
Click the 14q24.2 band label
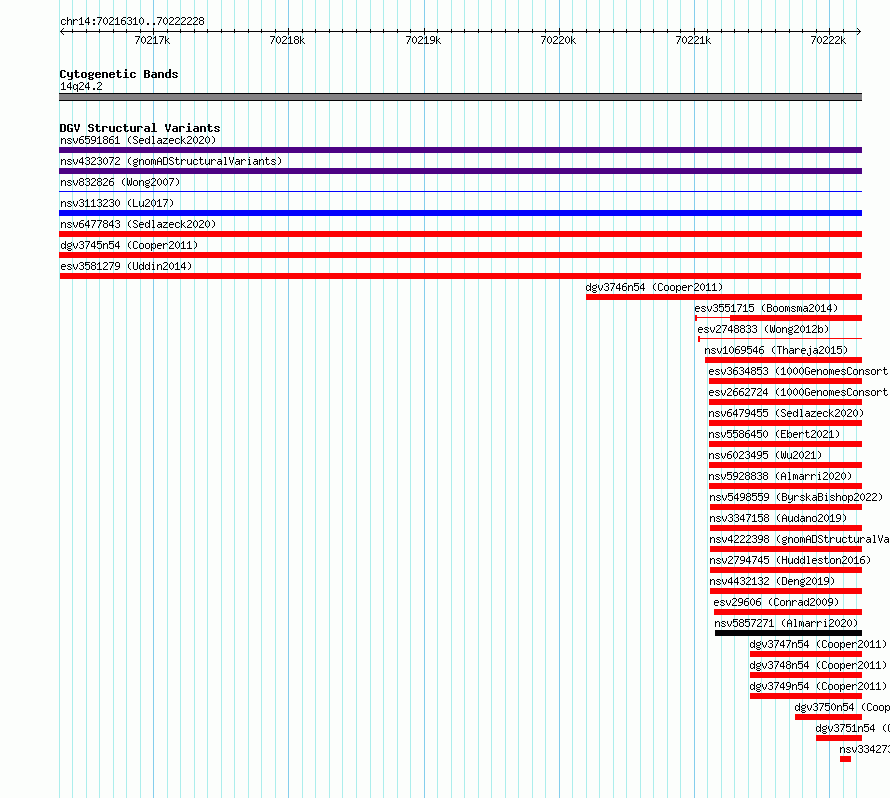pyautogui.click(x=81, y=86)
